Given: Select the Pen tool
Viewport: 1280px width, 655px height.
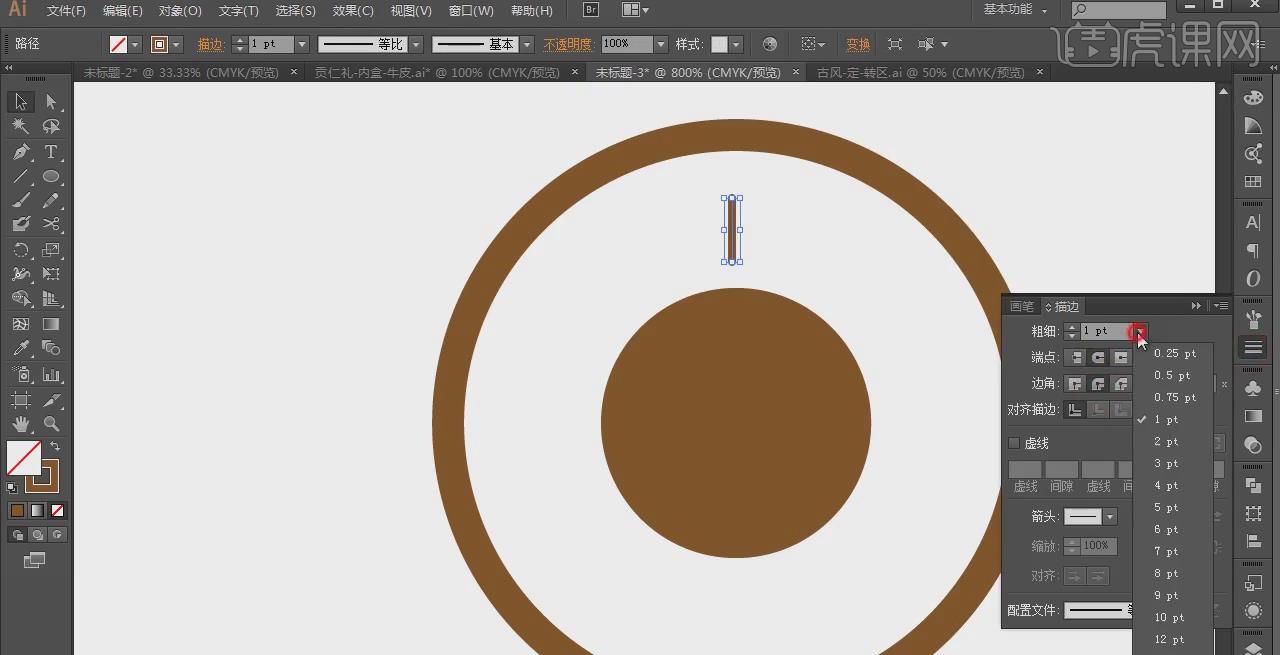Looking at the screenshot, I should (21, 152).
